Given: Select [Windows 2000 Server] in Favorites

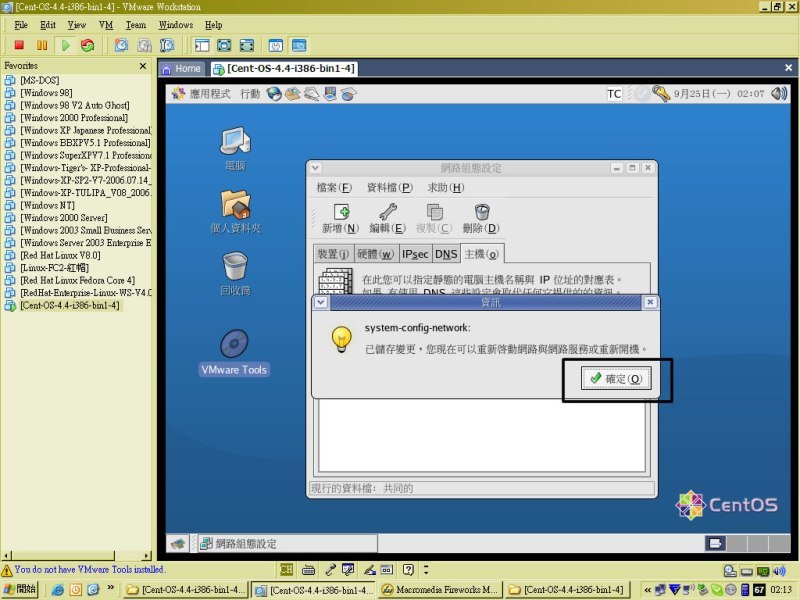Looking at the screenshot, I should pos(64,218).
